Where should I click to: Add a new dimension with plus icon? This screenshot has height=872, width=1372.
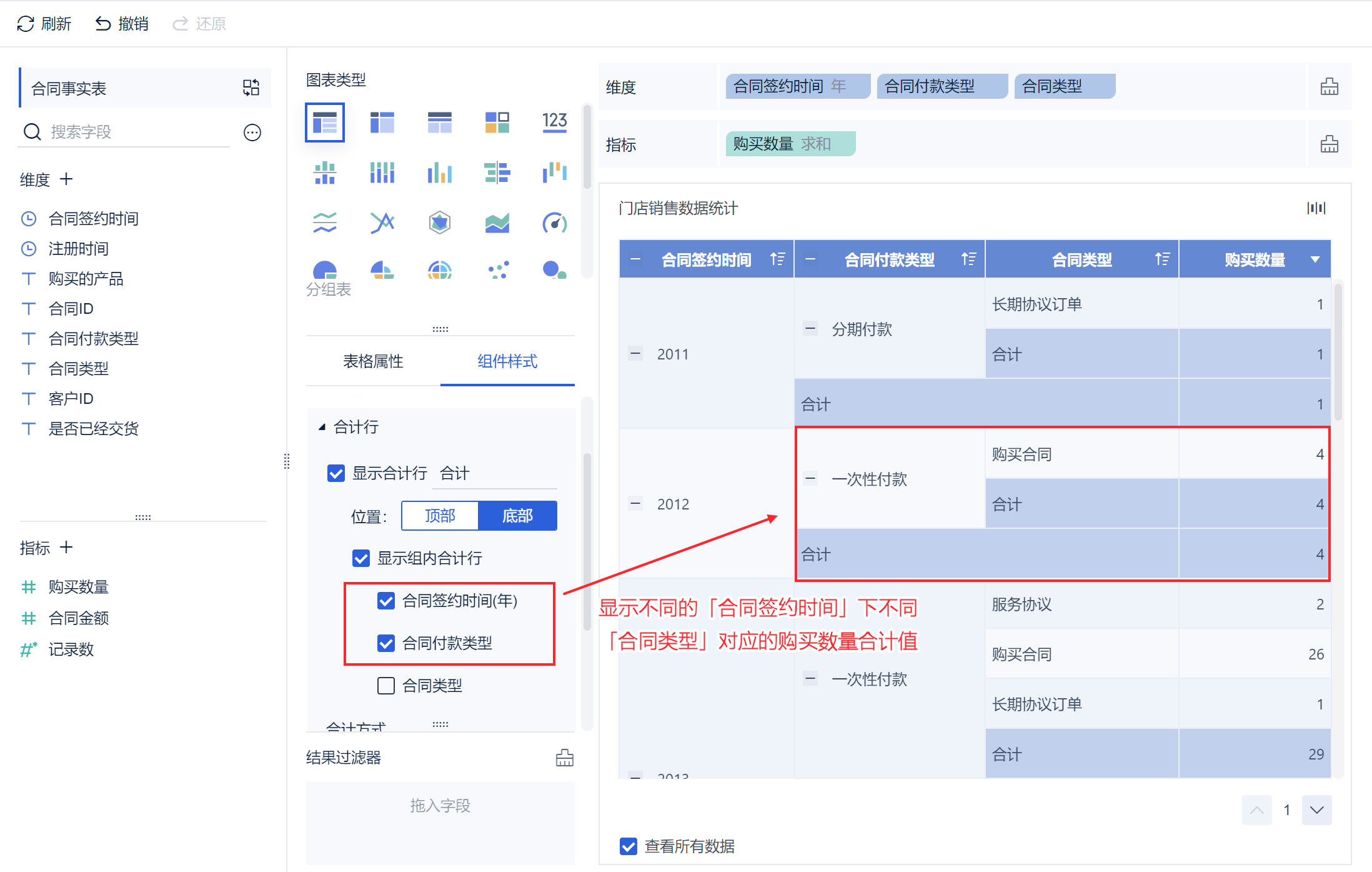66,179
